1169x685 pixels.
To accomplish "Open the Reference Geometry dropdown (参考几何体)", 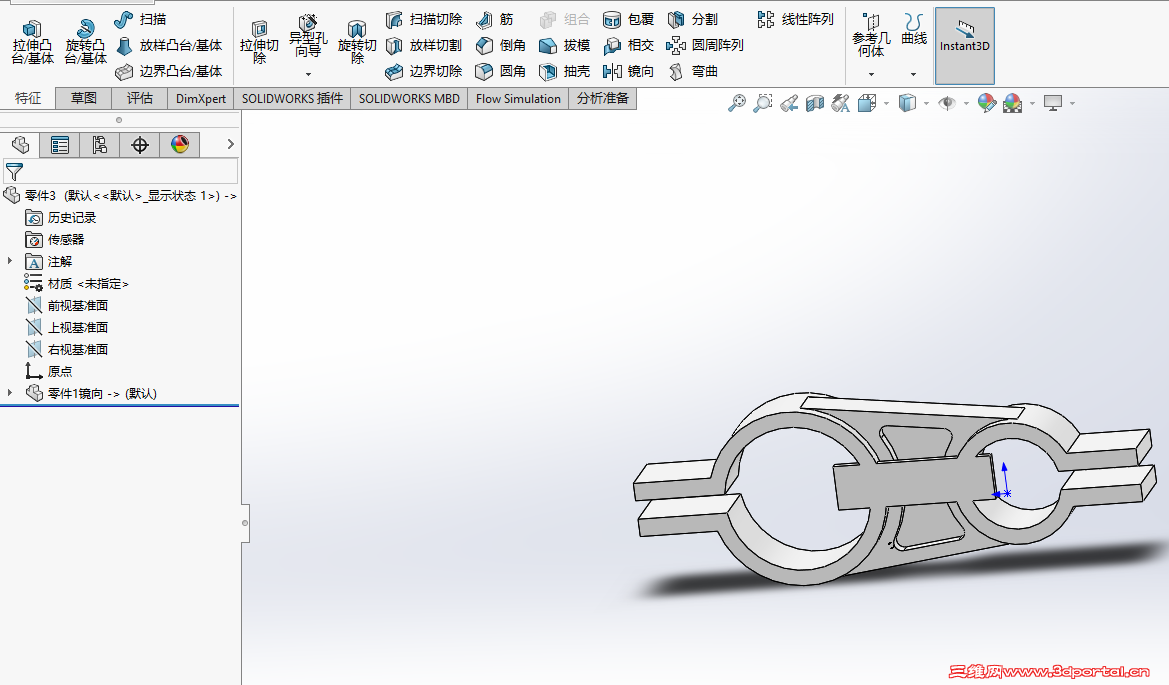I will [871, 75].
